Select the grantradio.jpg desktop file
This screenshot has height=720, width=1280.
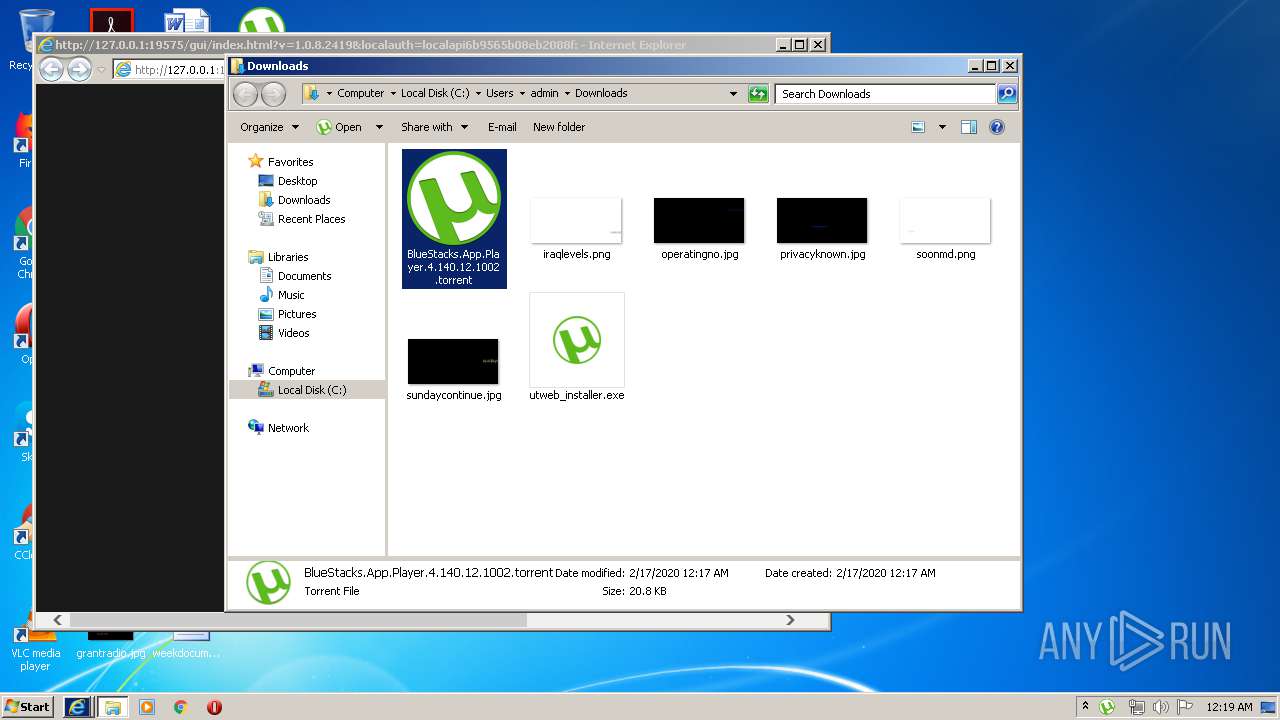point(111,645)
